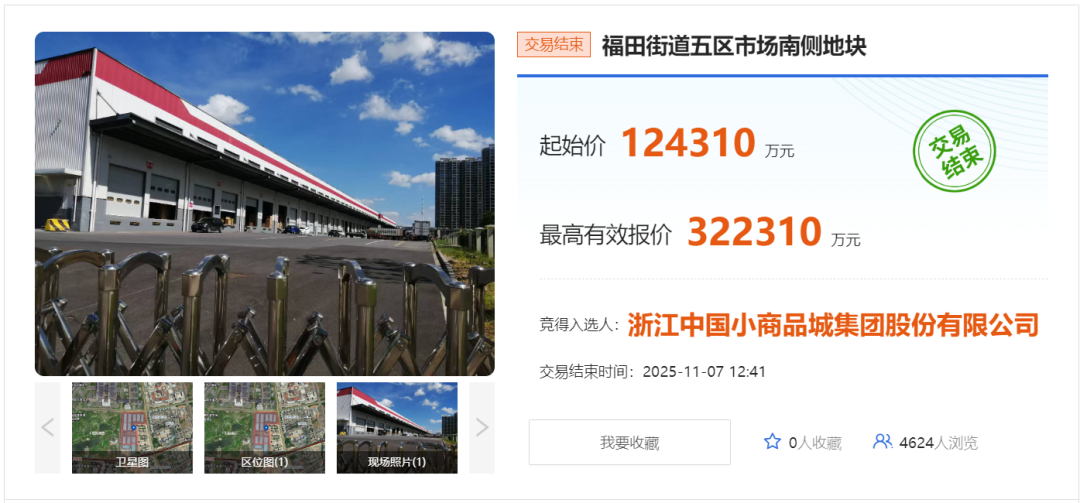Select the 现场照片(1) thumbnail

(x=397, y=428)
